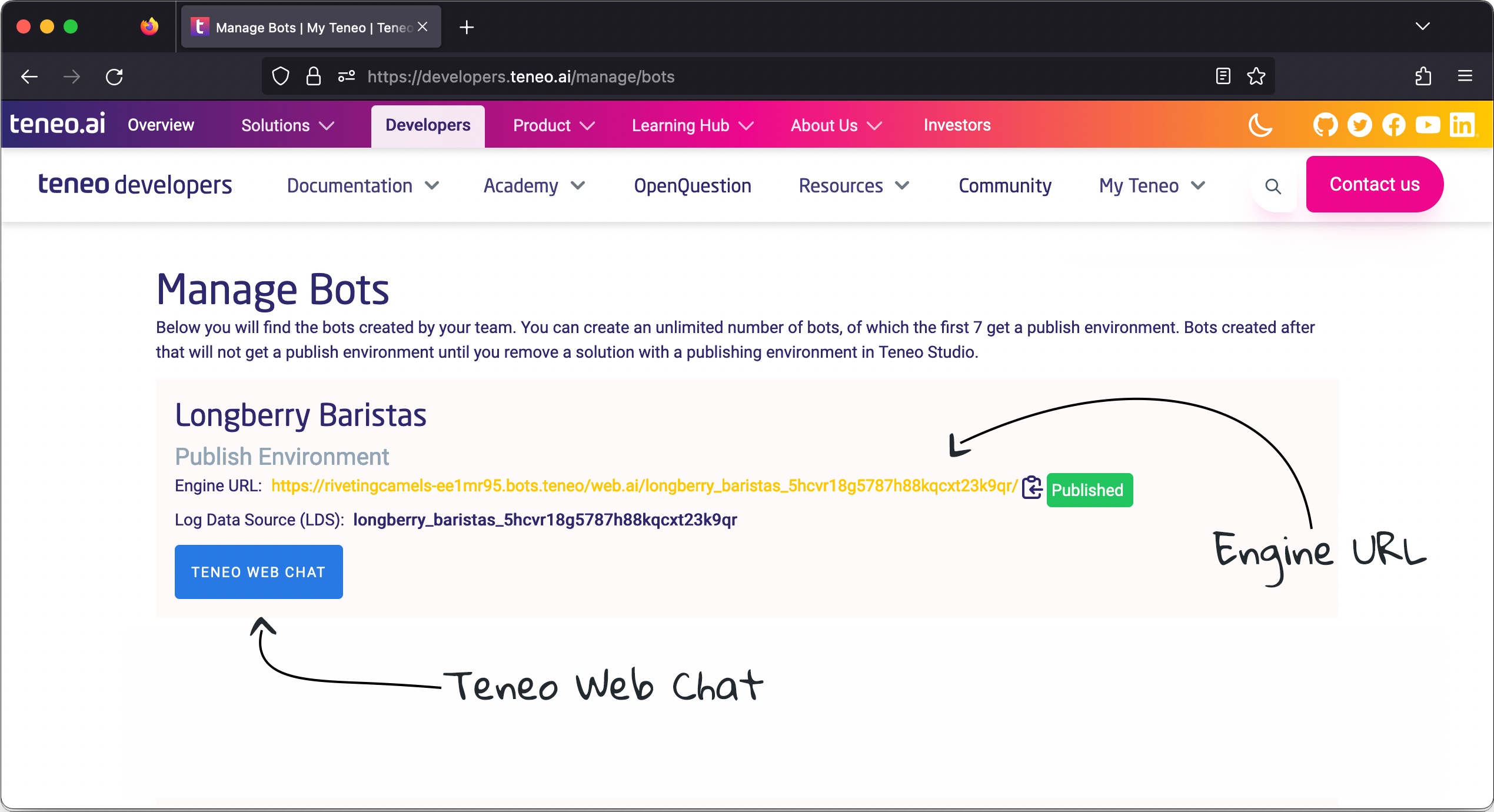The image size is (1494, 812).
Task: Open the Teneo Twitter page
Action: tap(1359, 125)
